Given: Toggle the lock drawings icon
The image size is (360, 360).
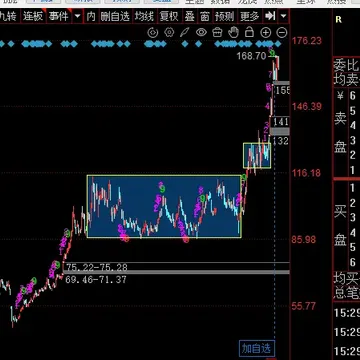Looking at the screenshot, I should click(249, 32).
